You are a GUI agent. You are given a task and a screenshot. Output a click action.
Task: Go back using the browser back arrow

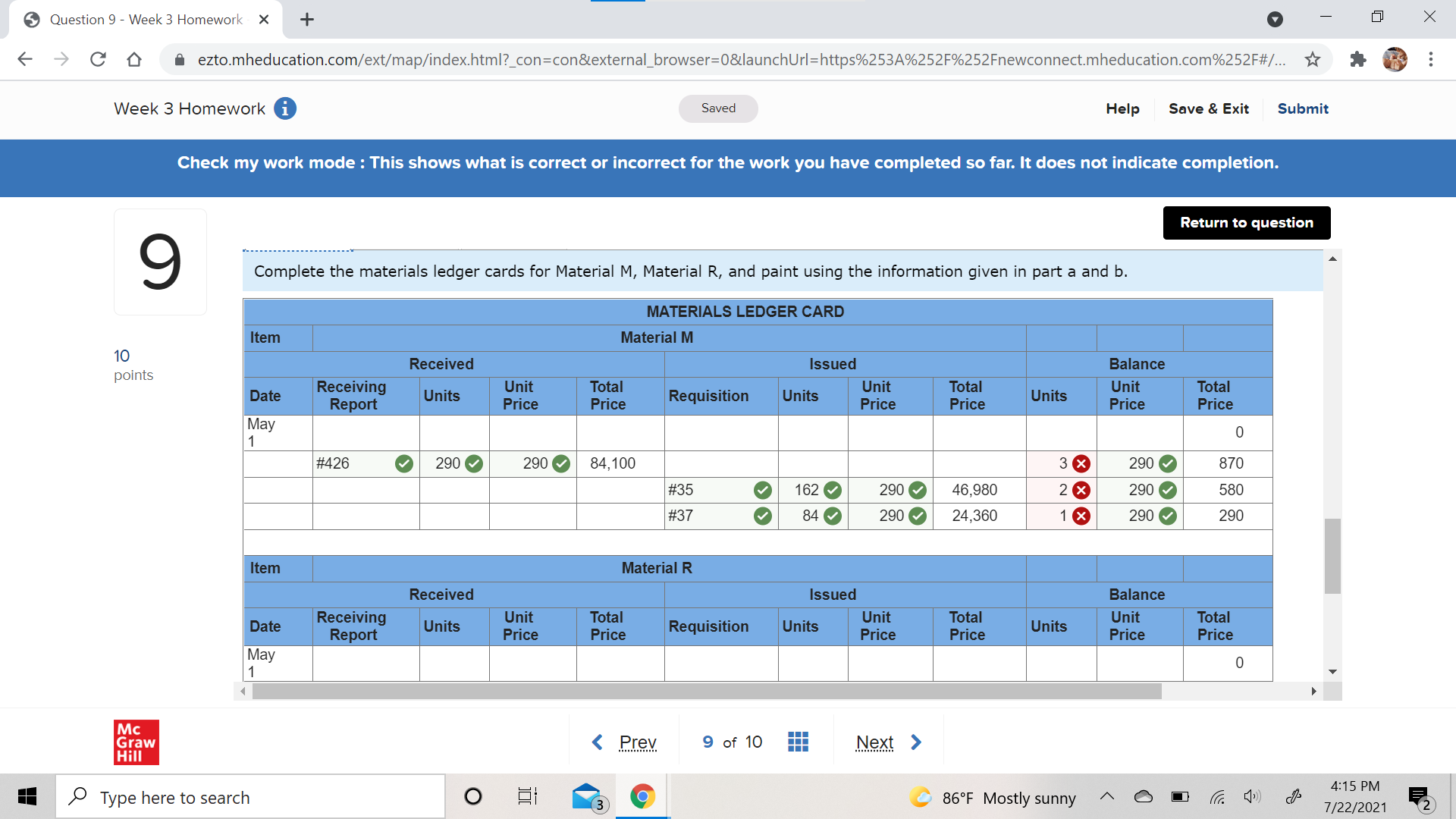click(x=25, y=59)
